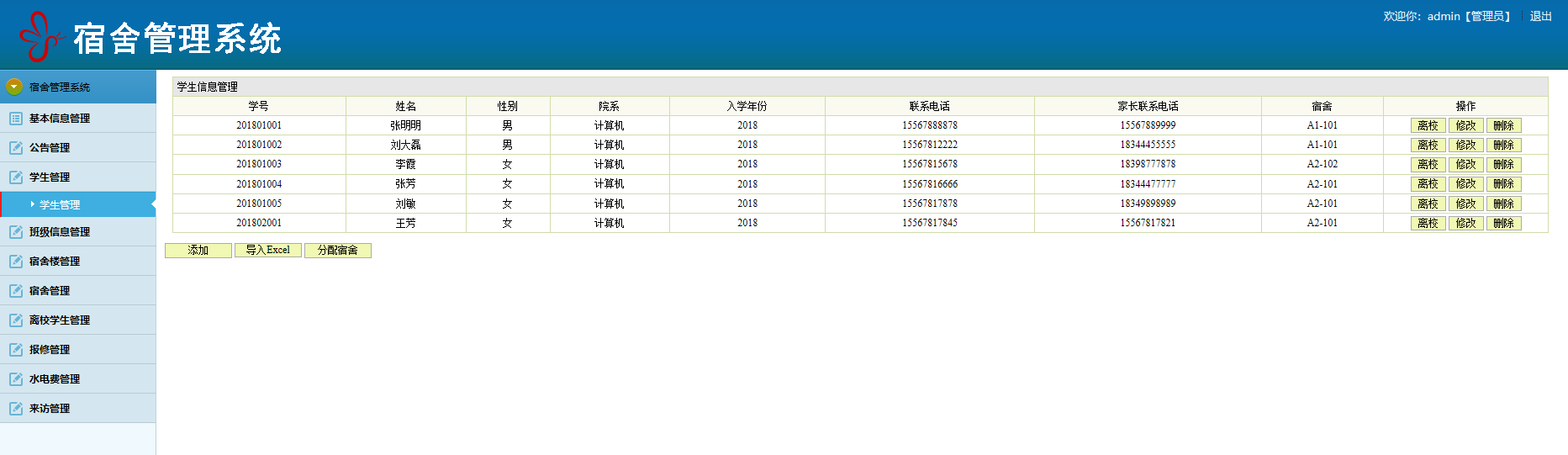
Task: Select the highlighted 学生管理 submenu item
Action: pos(77,204)
